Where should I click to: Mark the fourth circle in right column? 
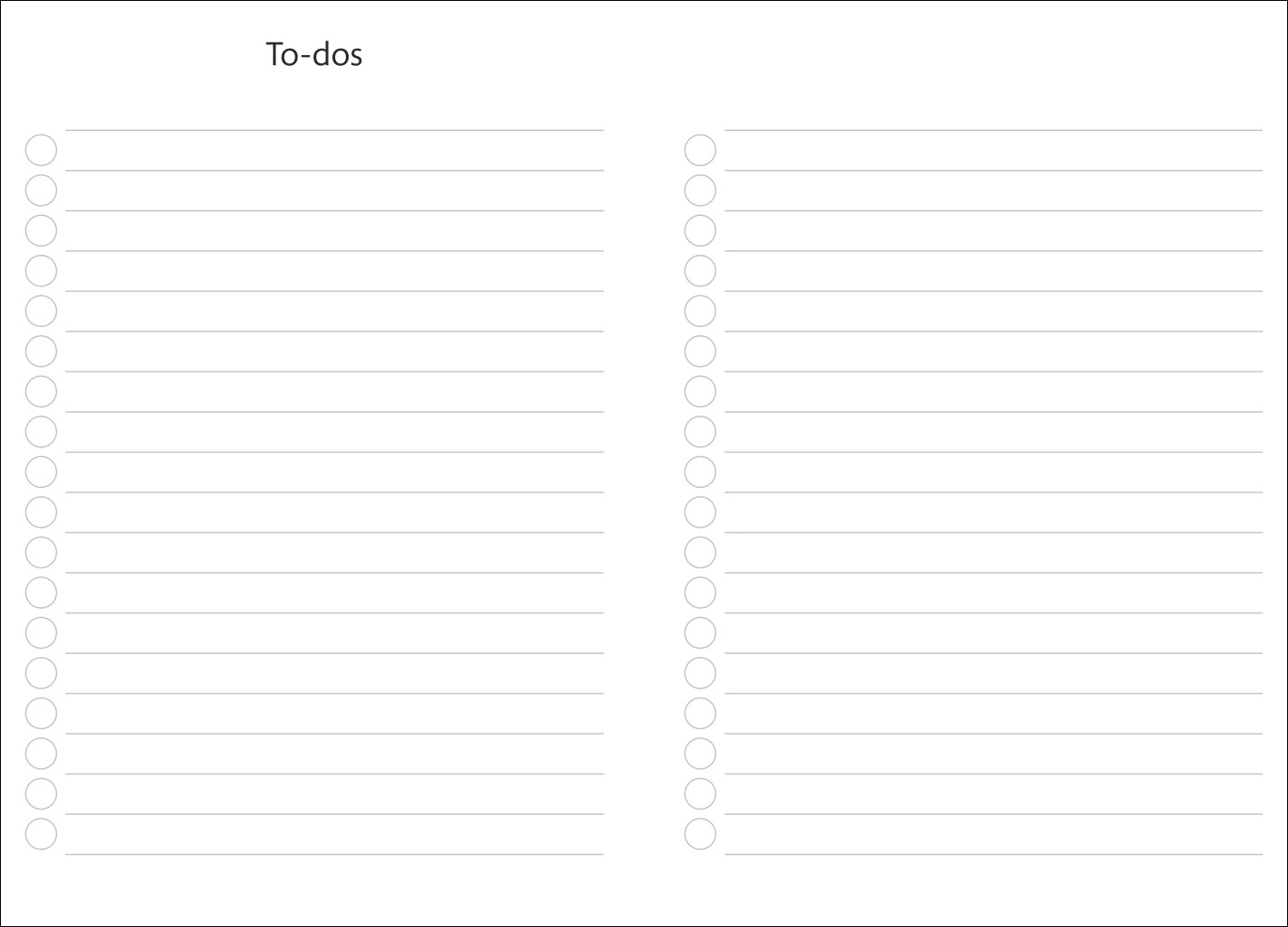pos(700,271)
